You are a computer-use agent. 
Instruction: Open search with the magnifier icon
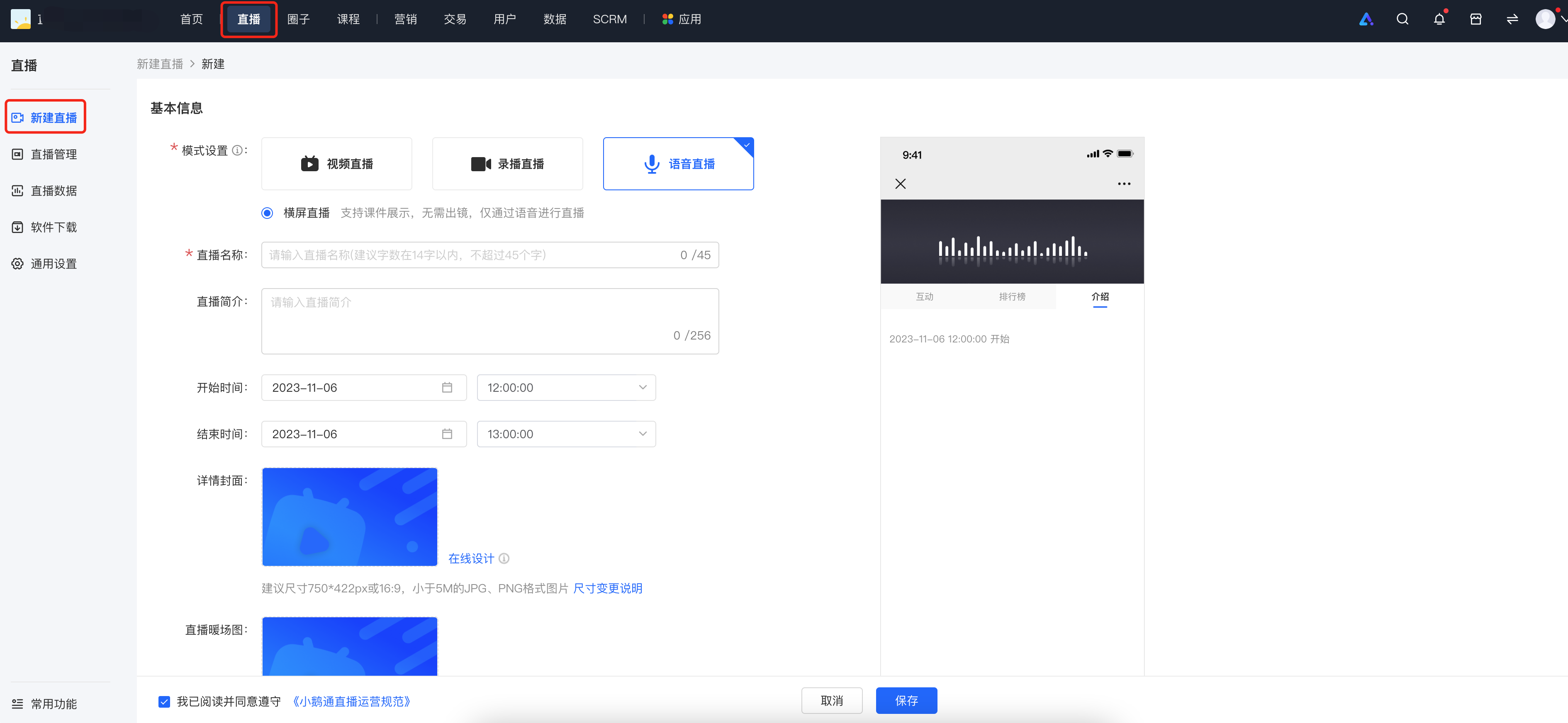[x=1402, y=19]
